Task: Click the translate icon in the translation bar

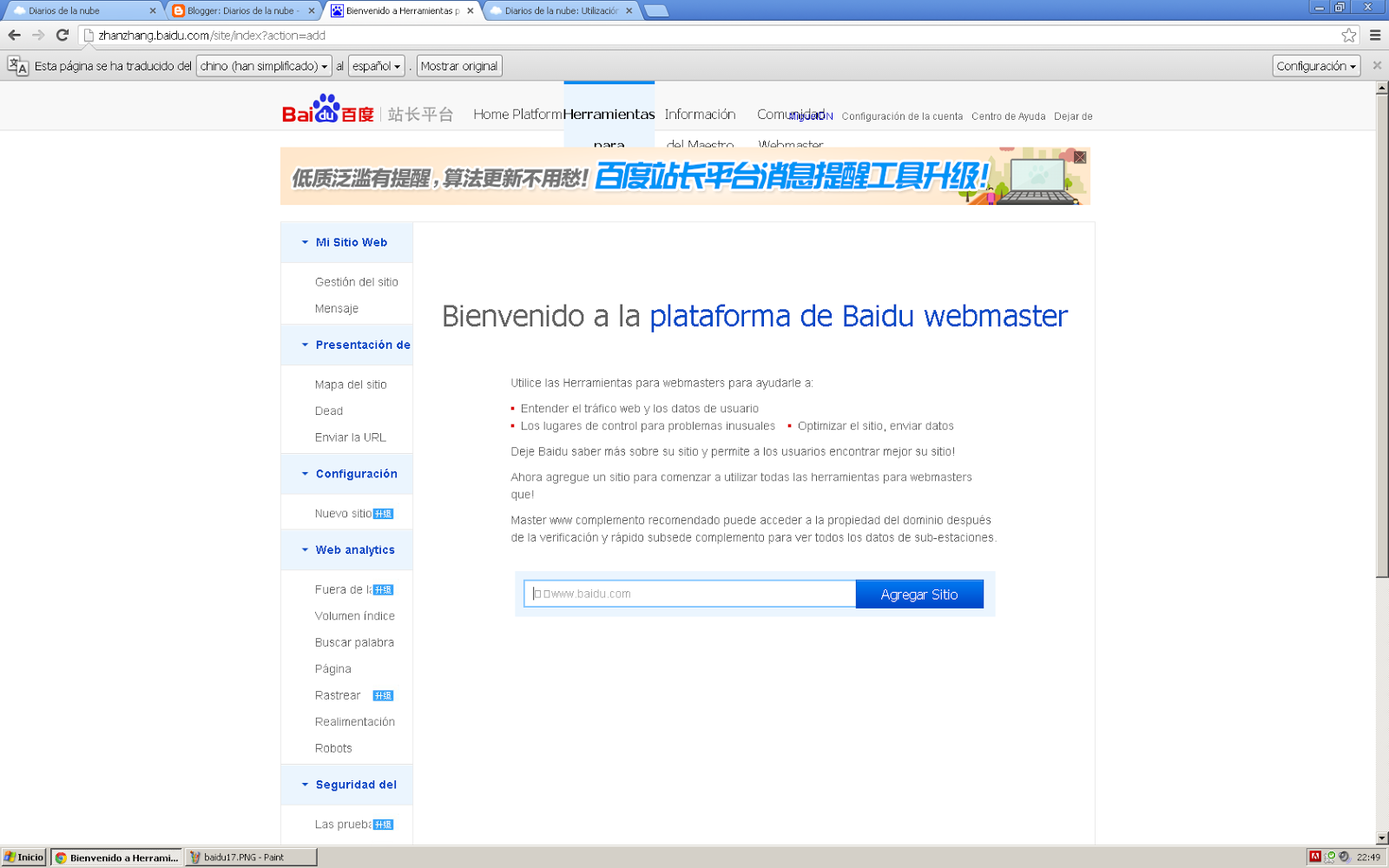Action: coord(18,66)
